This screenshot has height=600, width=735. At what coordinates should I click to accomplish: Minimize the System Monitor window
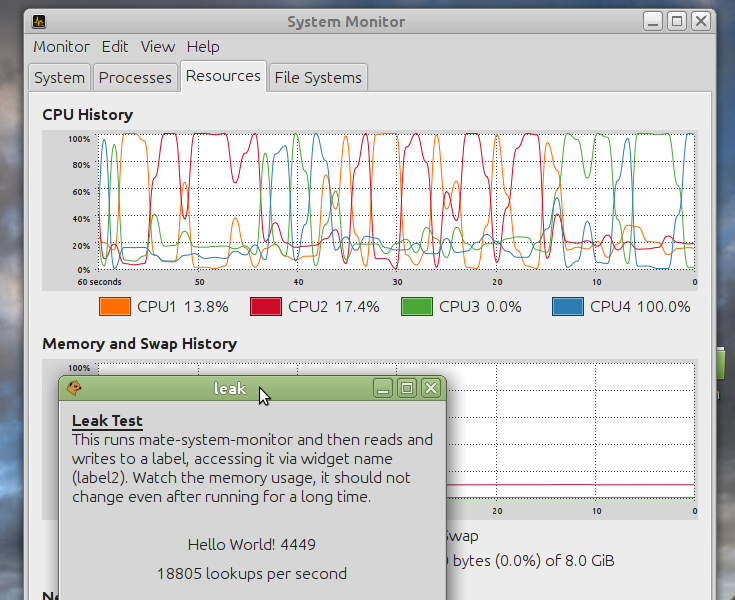(652, 21)
